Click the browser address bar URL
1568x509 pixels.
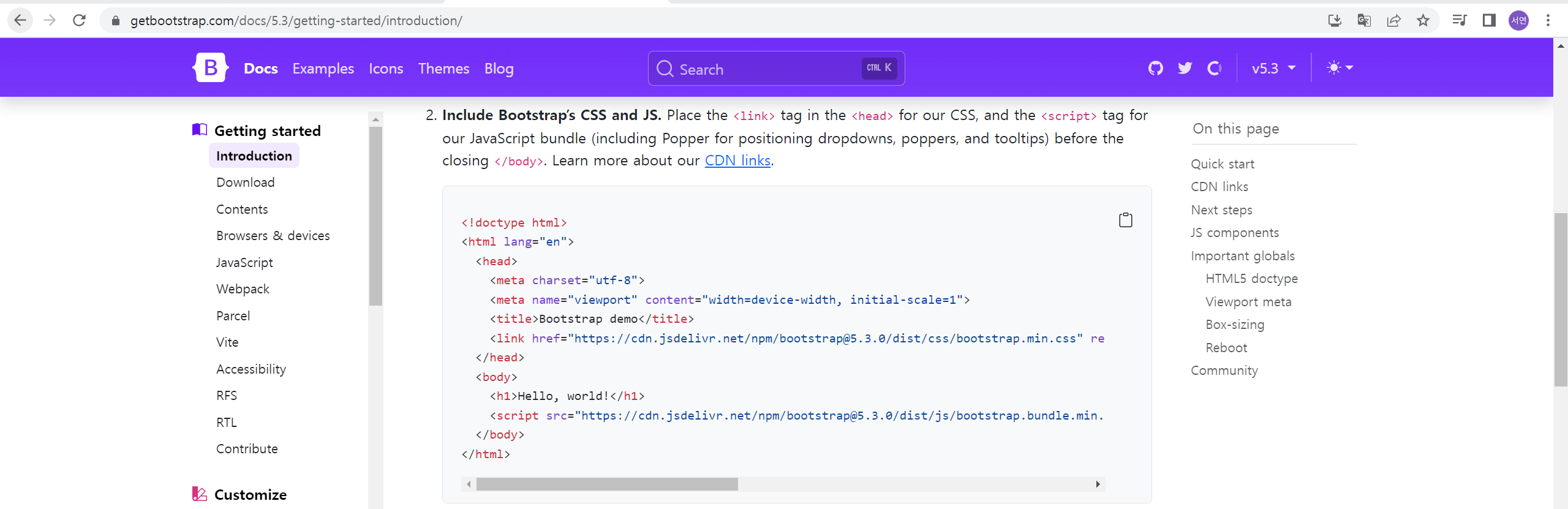point(296,21)
